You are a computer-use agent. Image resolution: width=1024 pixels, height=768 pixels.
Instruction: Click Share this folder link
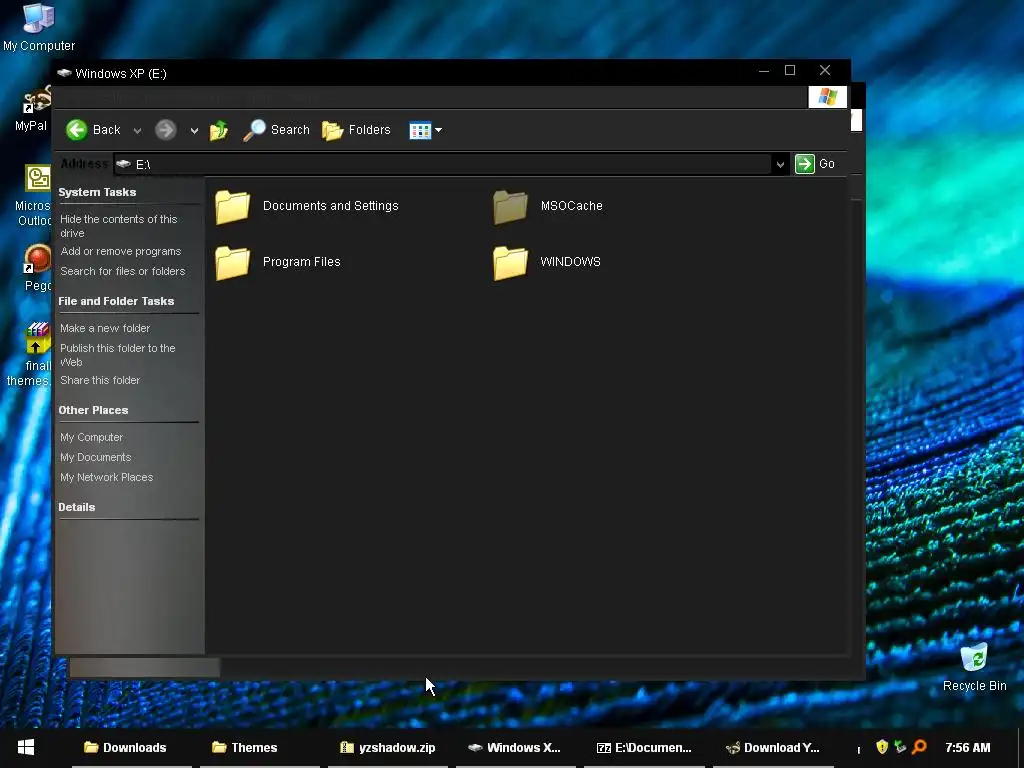[100, 380]
